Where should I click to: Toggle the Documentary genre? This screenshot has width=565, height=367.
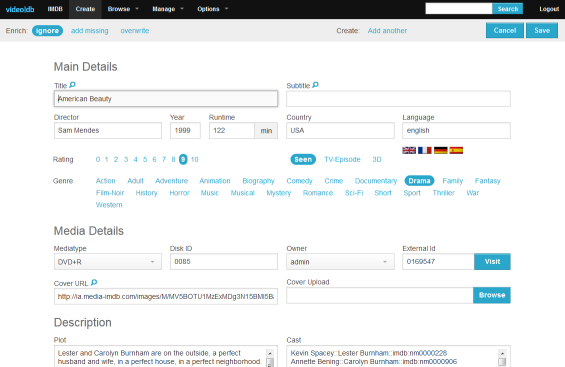[376, 181]
